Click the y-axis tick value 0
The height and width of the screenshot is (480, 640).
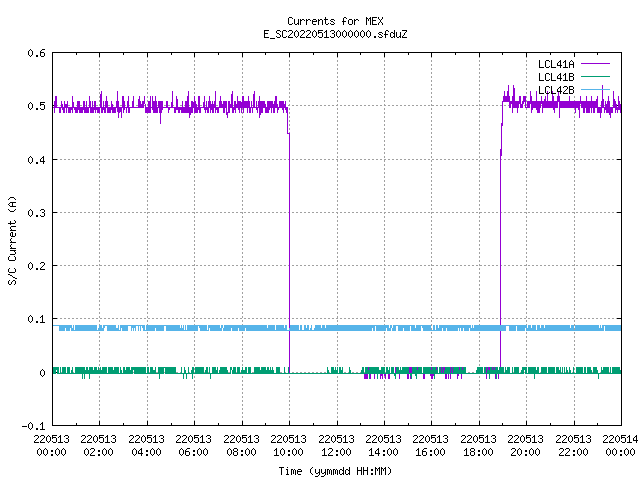click(x=42, y=373)
